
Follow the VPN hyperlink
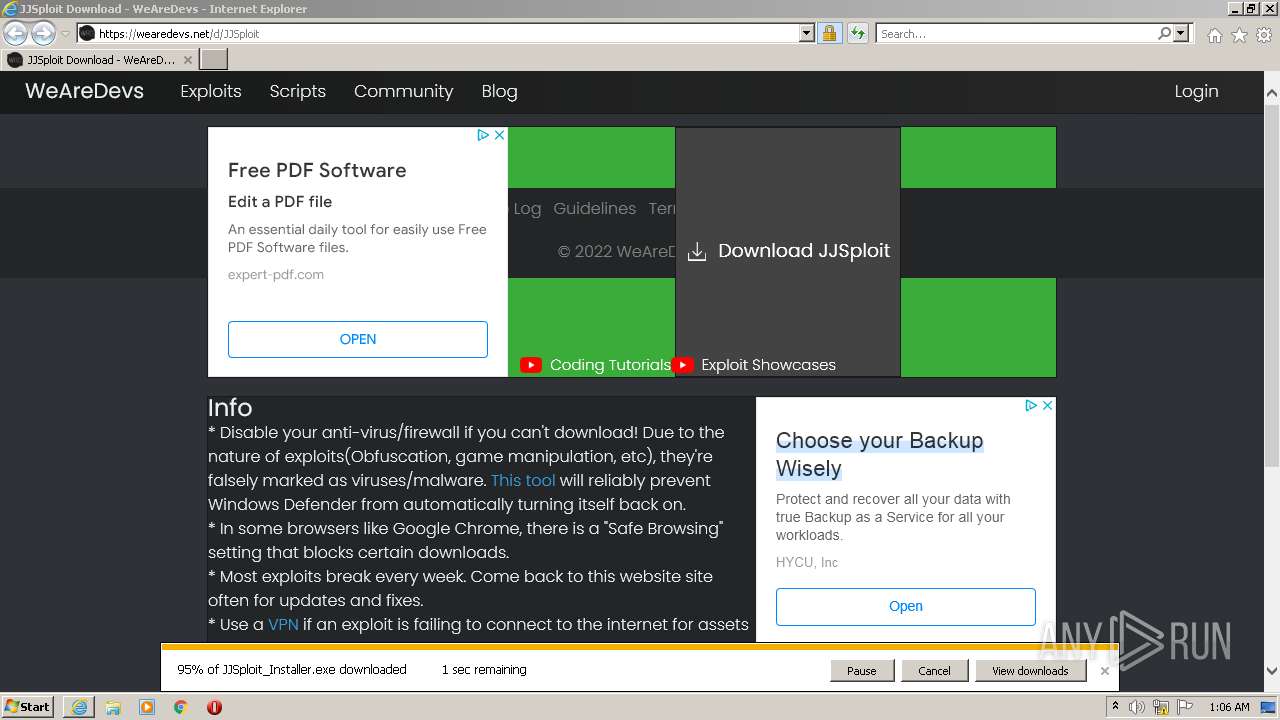283,624
